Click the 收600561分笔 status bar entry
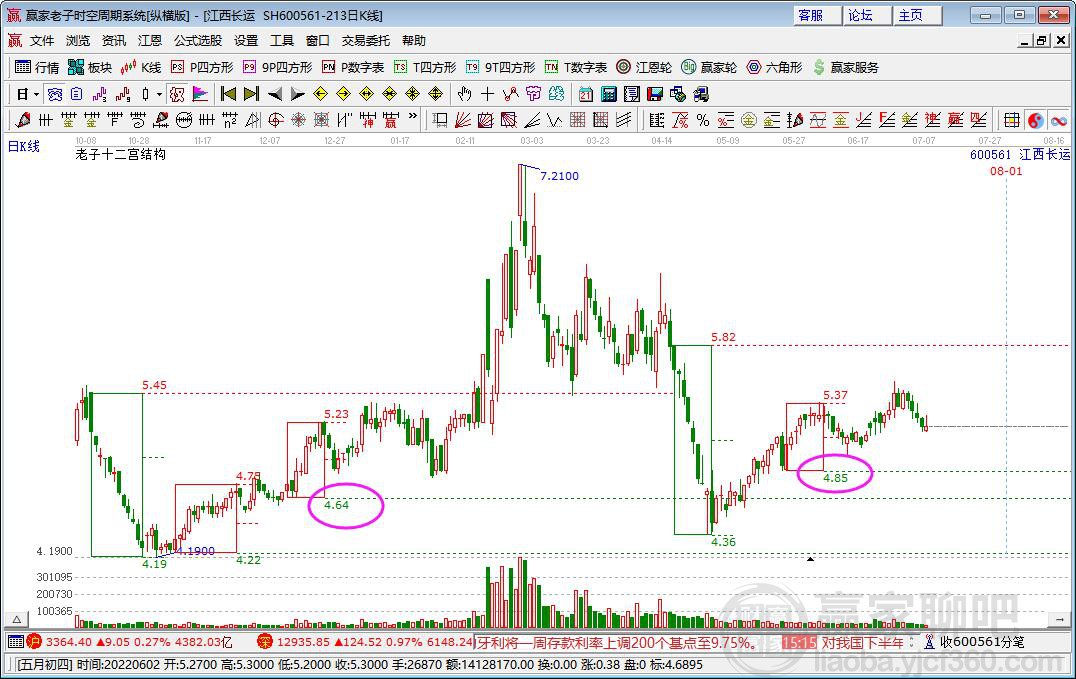The width and height of the screenshot is (1076, 679). [x=975, y=642]
